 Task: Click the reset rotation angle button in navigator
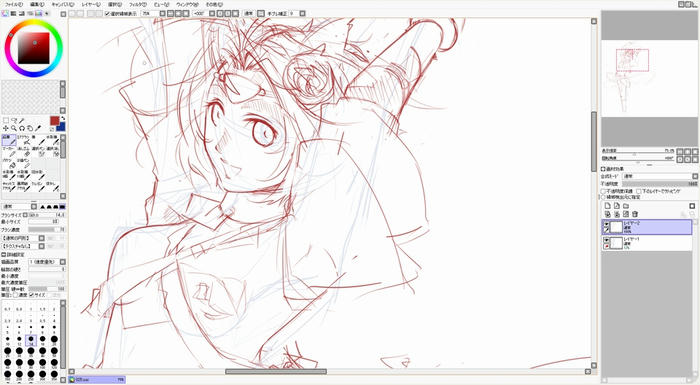[695, 159]
